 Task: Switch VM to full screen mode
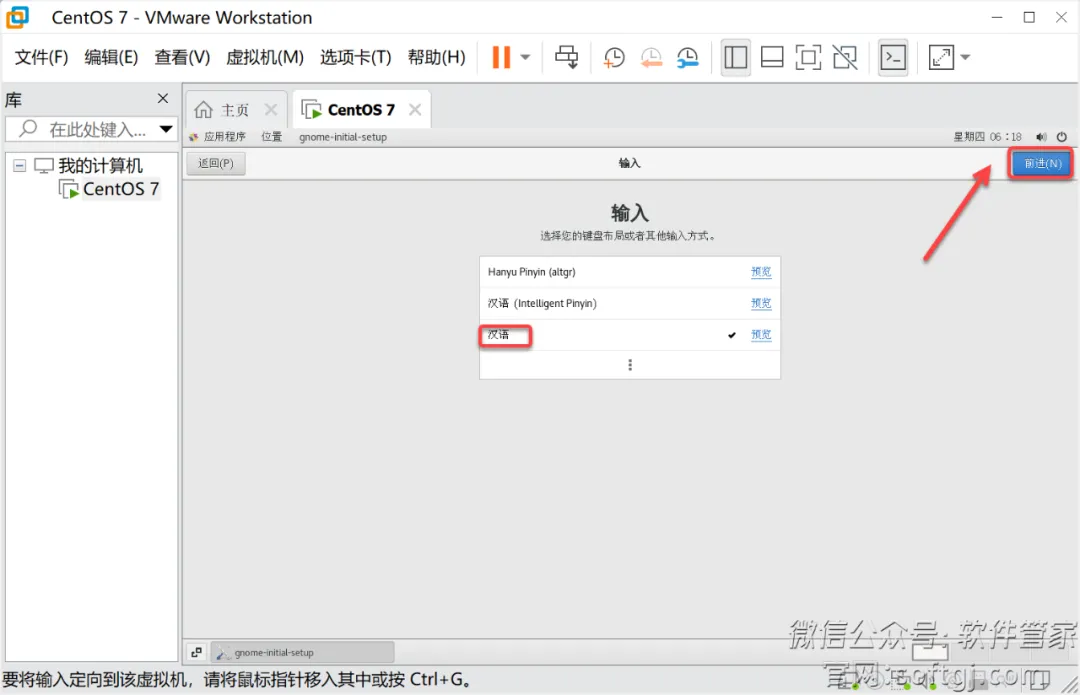808,57
